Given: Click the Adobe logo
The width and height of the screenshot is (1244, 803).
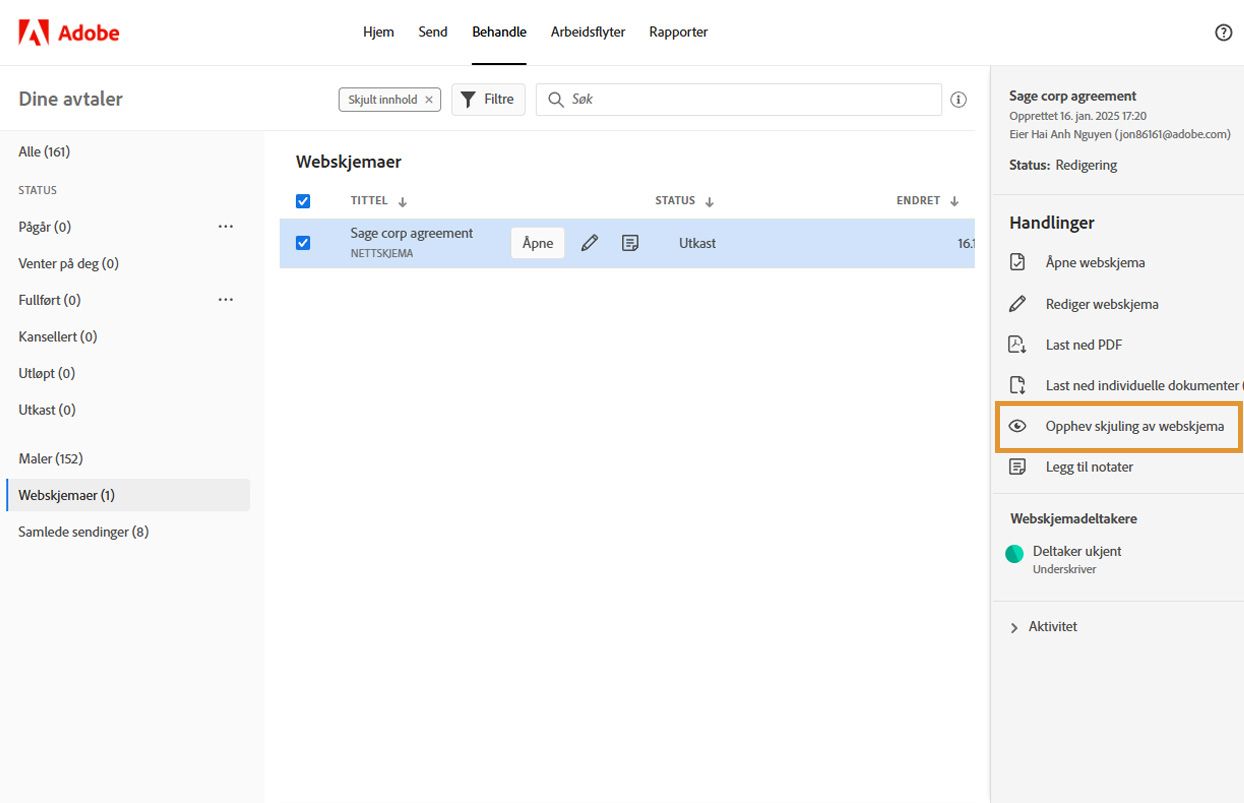Looking at the screenshot, I should tap(68, 32).
